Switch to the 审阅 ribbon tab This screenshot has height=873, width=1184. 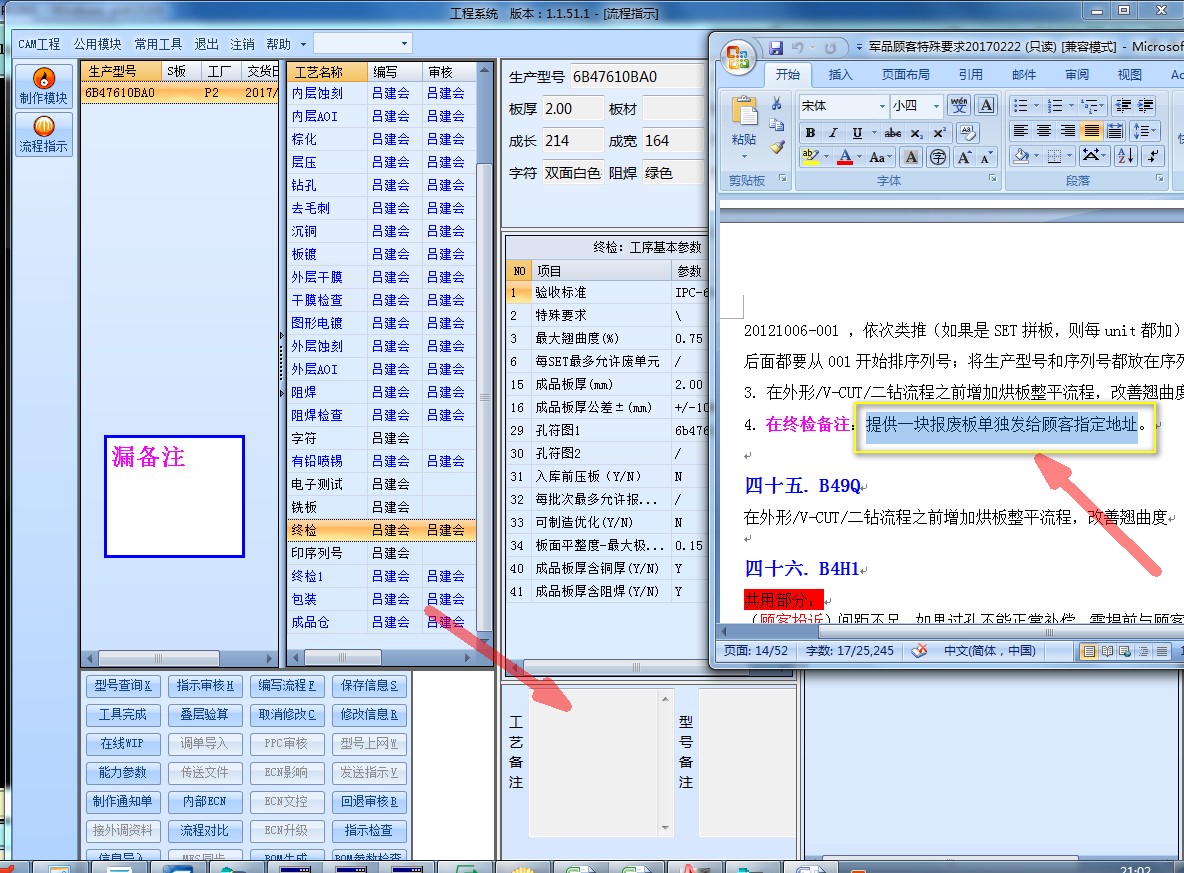pos(1077,74)
